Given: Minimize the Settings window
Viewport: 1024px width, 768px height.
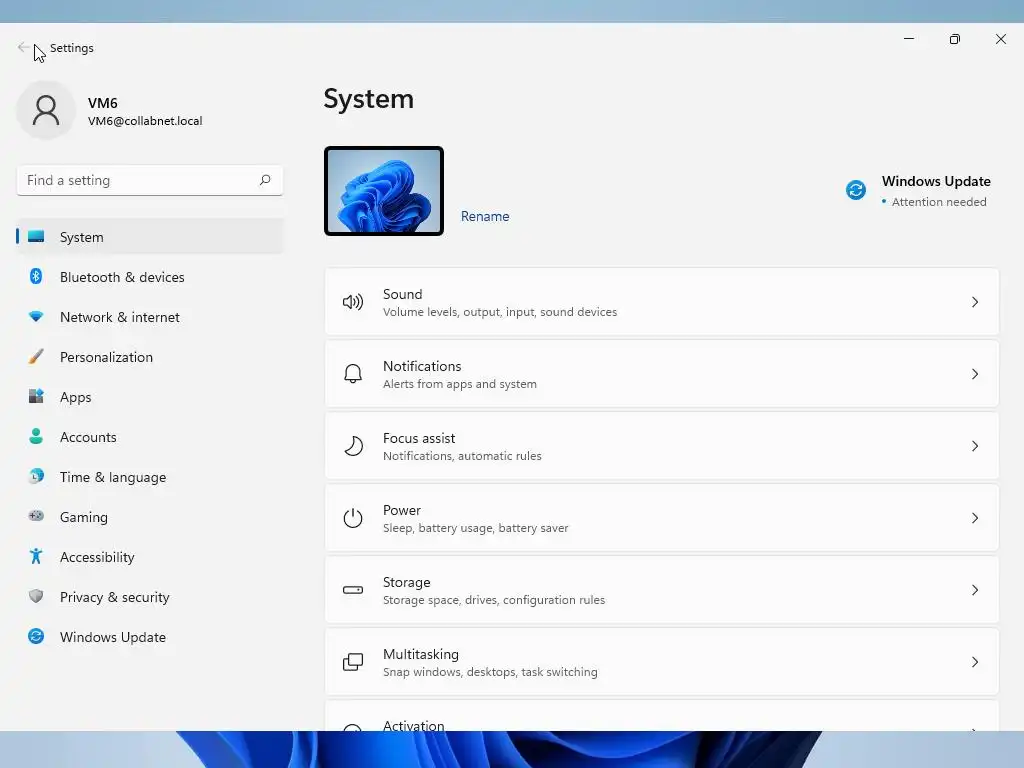Looking at the screenshot, I should [x=908, y=39].
